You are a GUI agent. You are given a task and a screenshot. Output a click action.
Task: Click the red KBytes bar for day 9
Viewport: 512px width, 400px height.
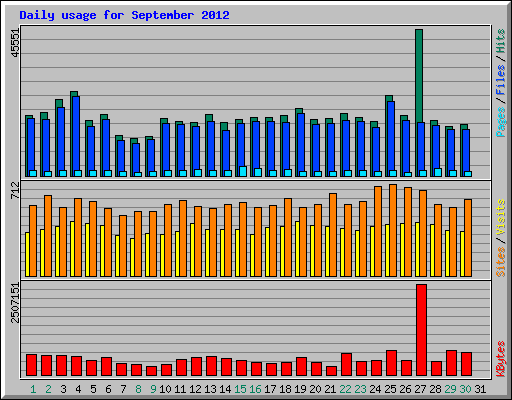[x=151, y=371]
